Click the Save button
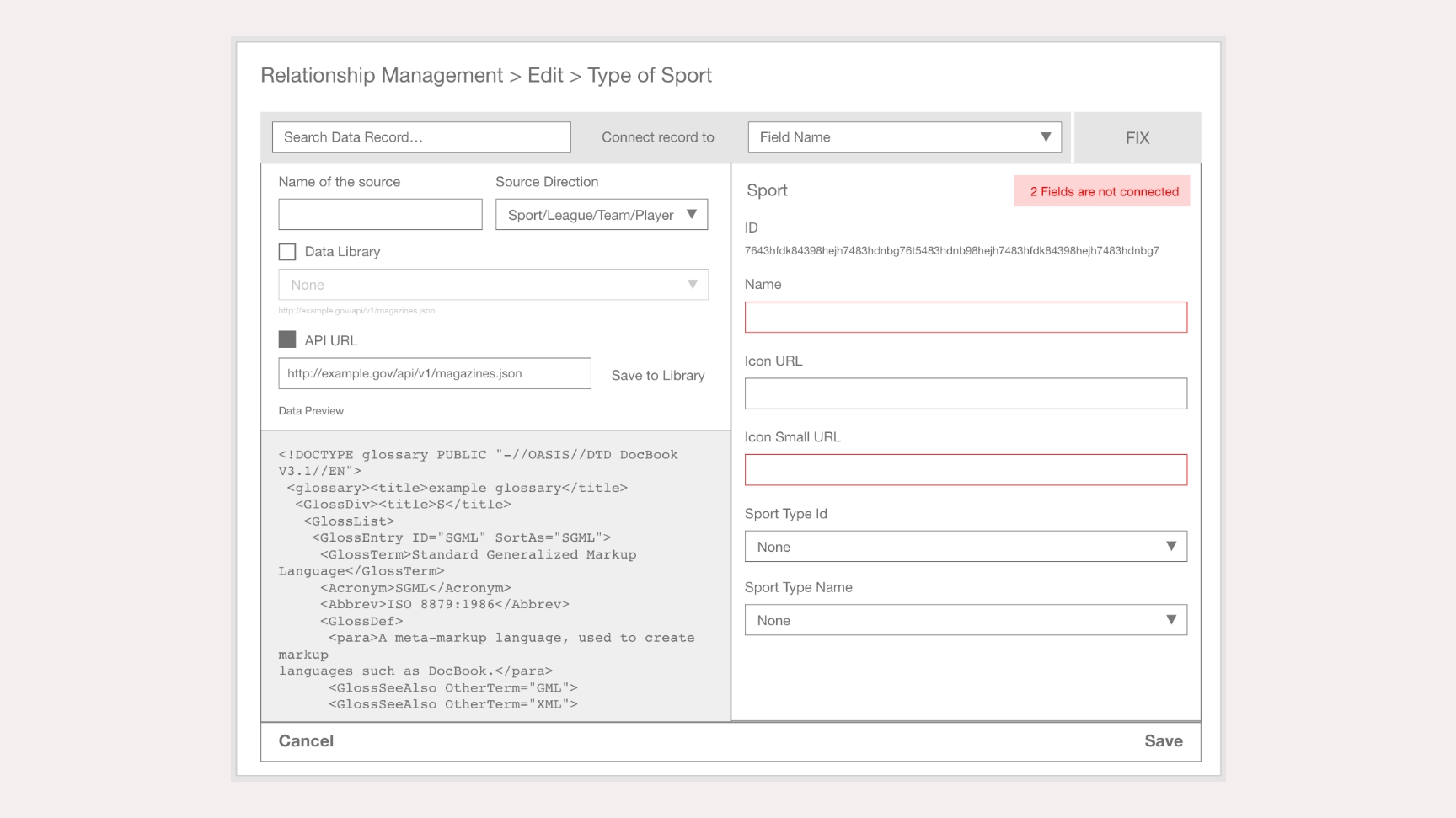This screenshot has width=1456, height=818. 1164,741
